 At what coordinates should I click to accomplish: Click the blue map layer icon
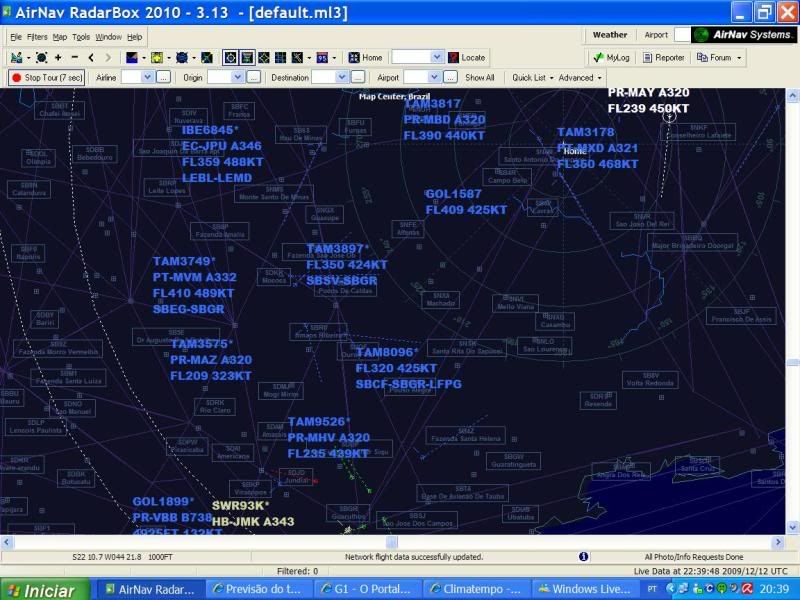[x=132, y=58]
